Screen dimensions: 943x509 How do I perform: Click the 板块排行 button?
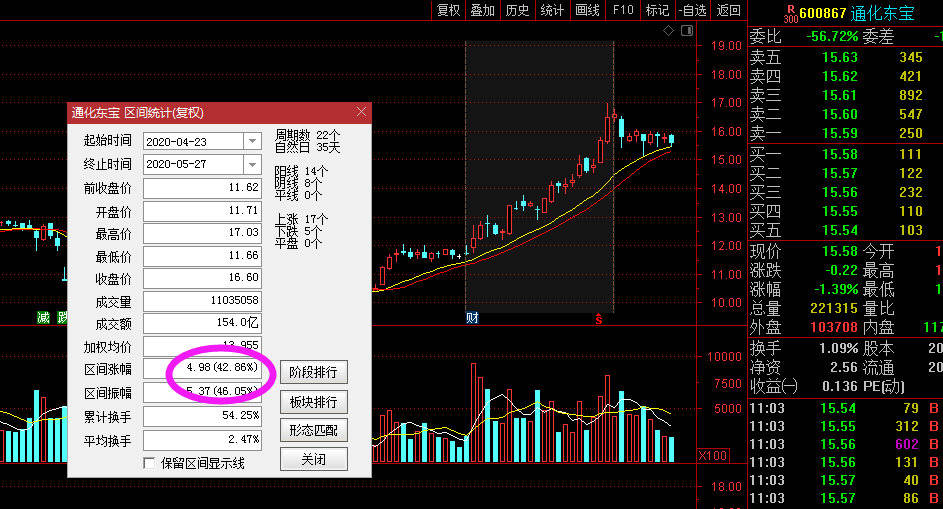(x=313, y=402)
